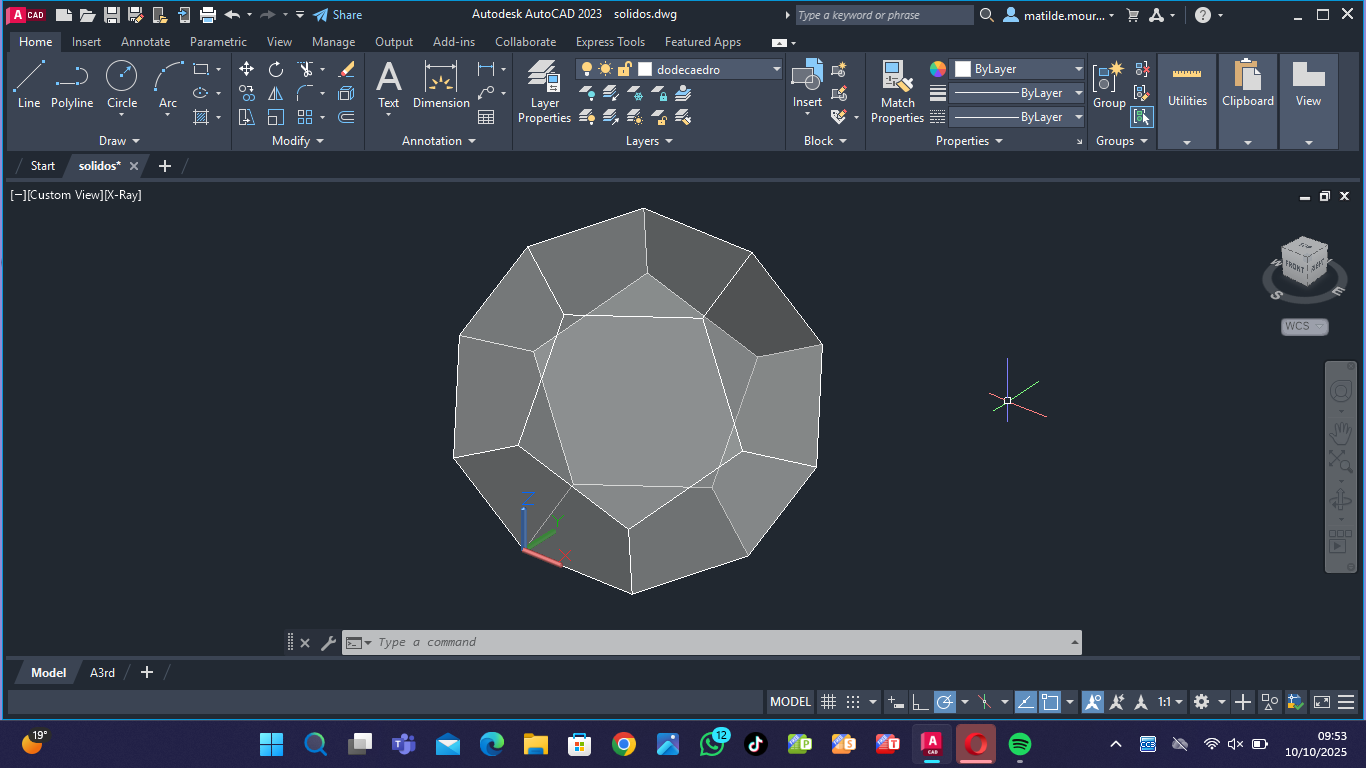Select the Polyline tool

(72, 84)
